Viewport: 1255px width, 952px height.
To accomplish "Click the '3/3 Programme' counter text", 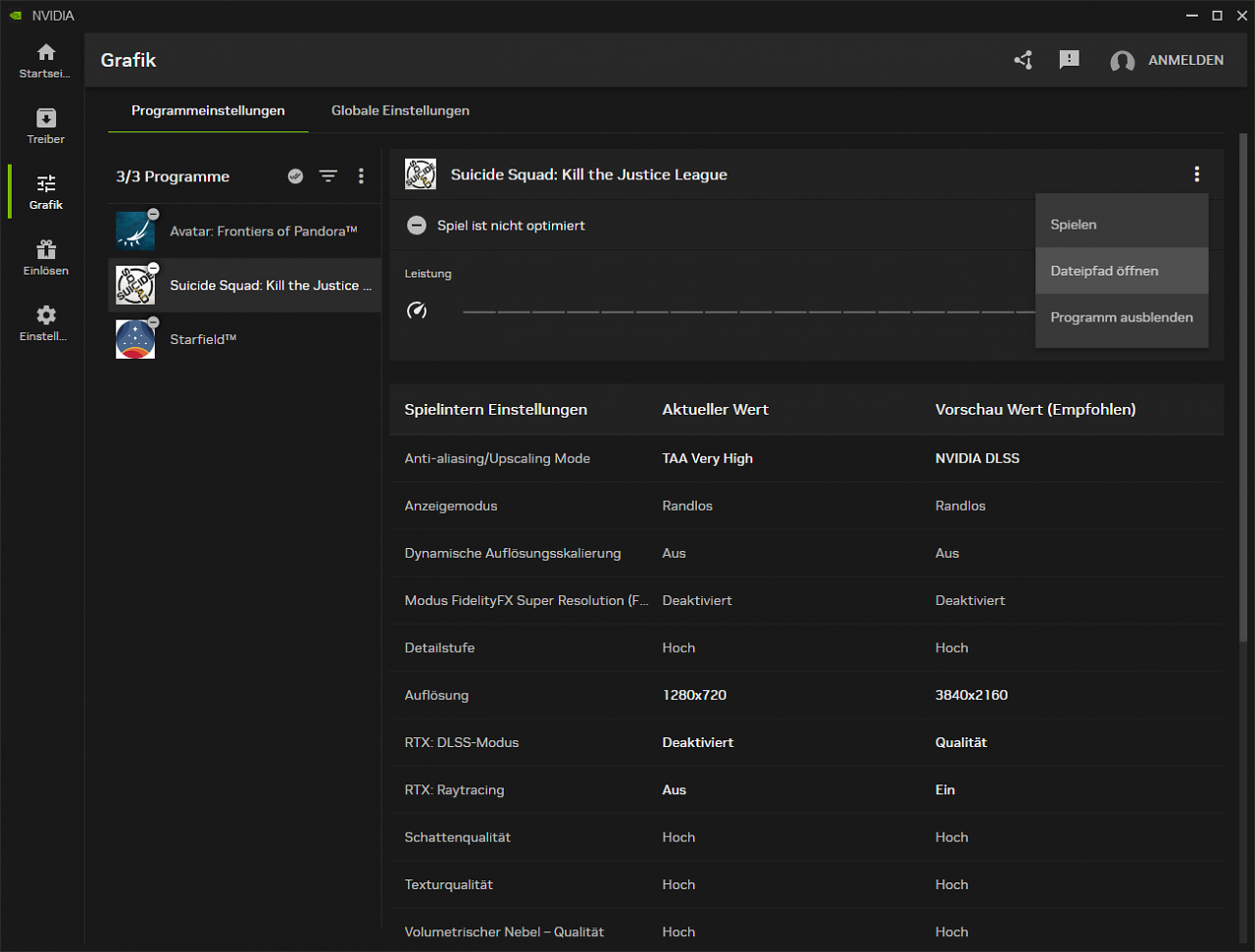I will (x=173, y=176).
